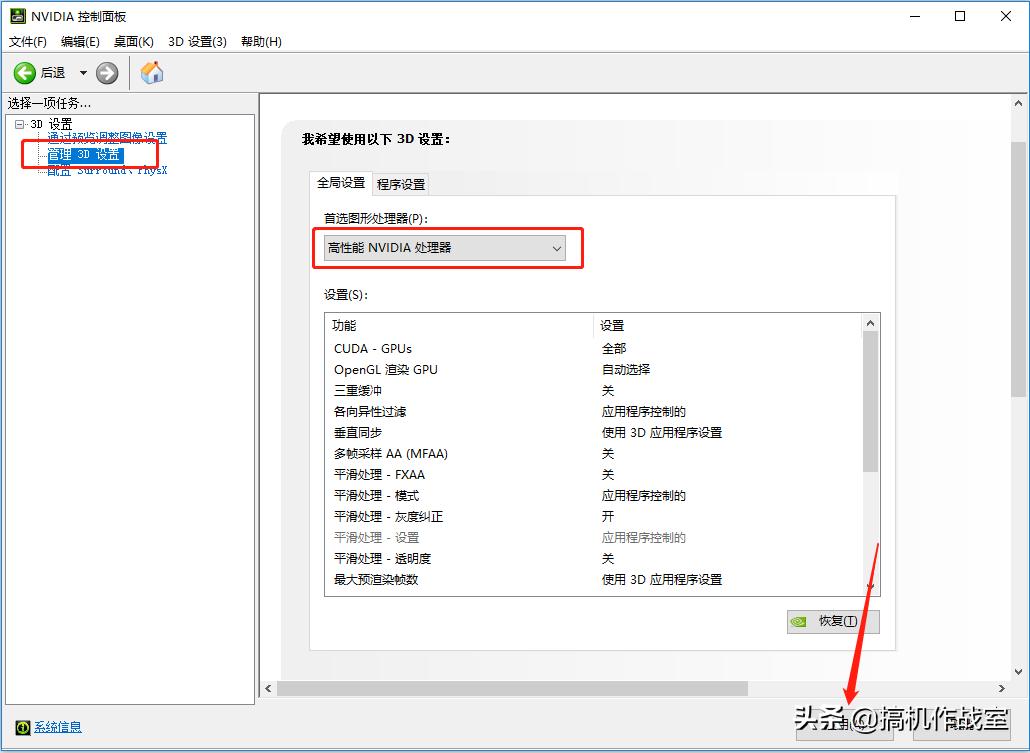Click the Forward navigation arrow
1030x753 pixels.
click(106, 72)
